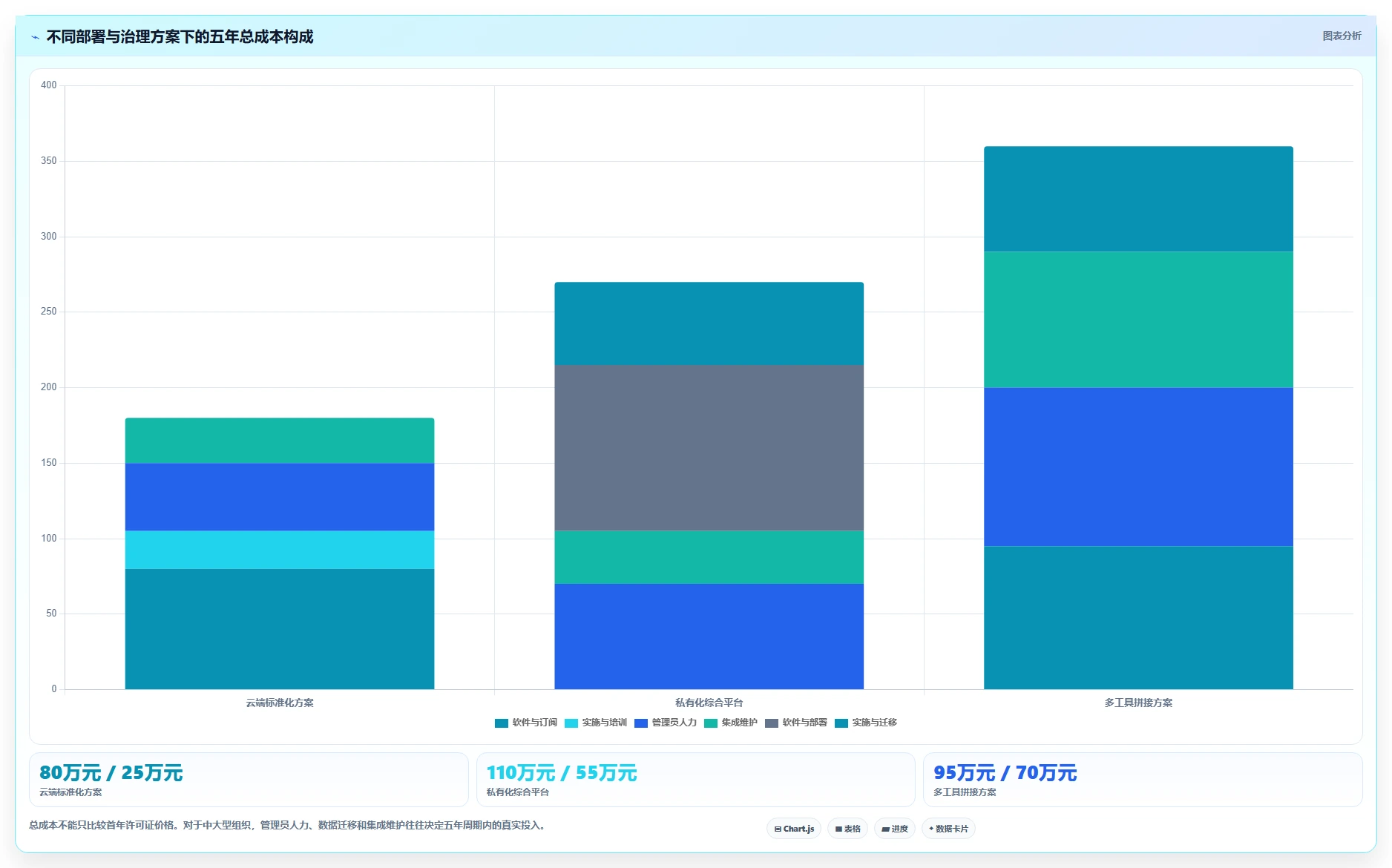Screen dimensions: 1392x868
Task: Click blue 管理员人力 segment of 私有化综合平台 bar
Action: coord(709,637)
